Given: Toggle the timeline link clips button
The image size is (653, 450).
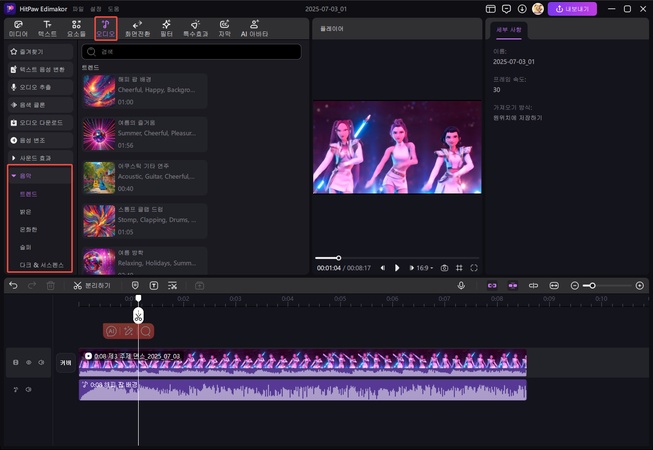Looking at the screenshot, I should click(492, 286).
